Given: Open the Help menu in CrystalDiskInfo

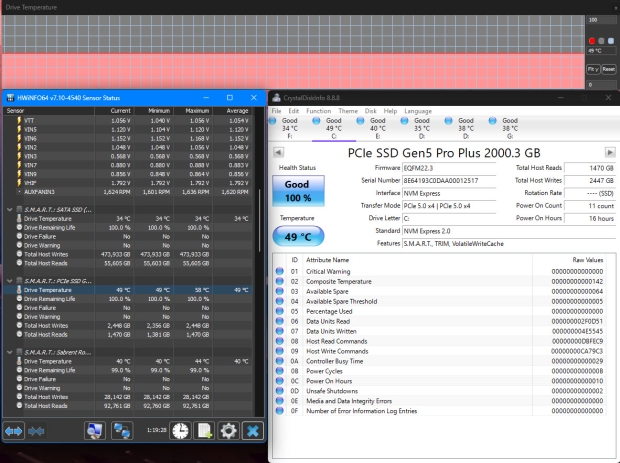Looking at the screenshot, I should 390,111.
